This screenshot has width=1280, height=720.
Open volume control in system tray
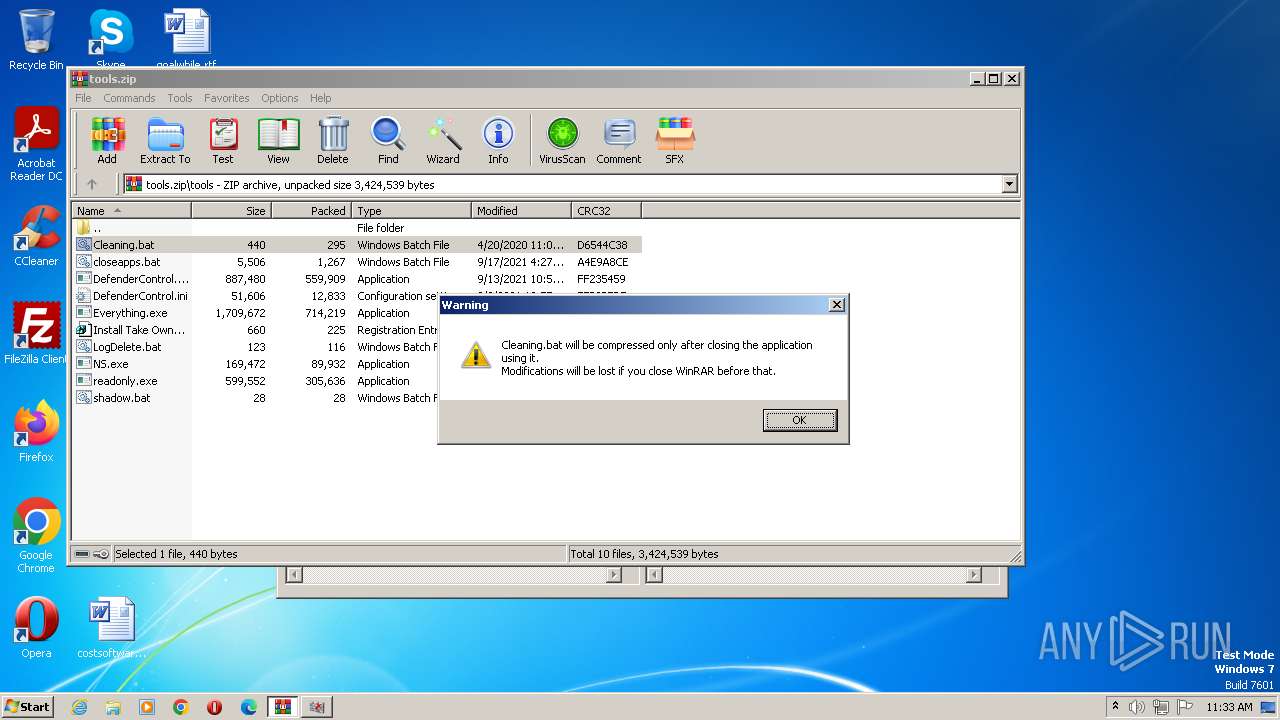coord(1137,707)
